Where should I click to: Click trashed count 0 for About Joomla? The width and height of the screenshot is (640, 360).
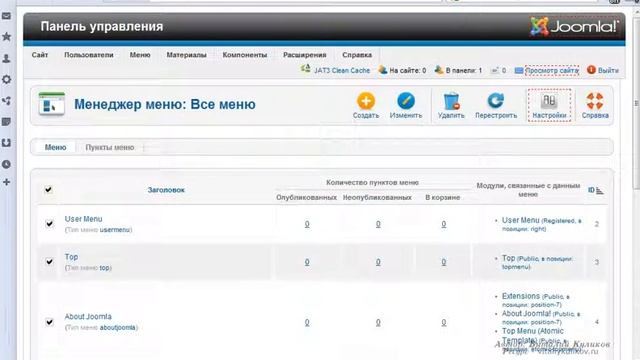444,322
